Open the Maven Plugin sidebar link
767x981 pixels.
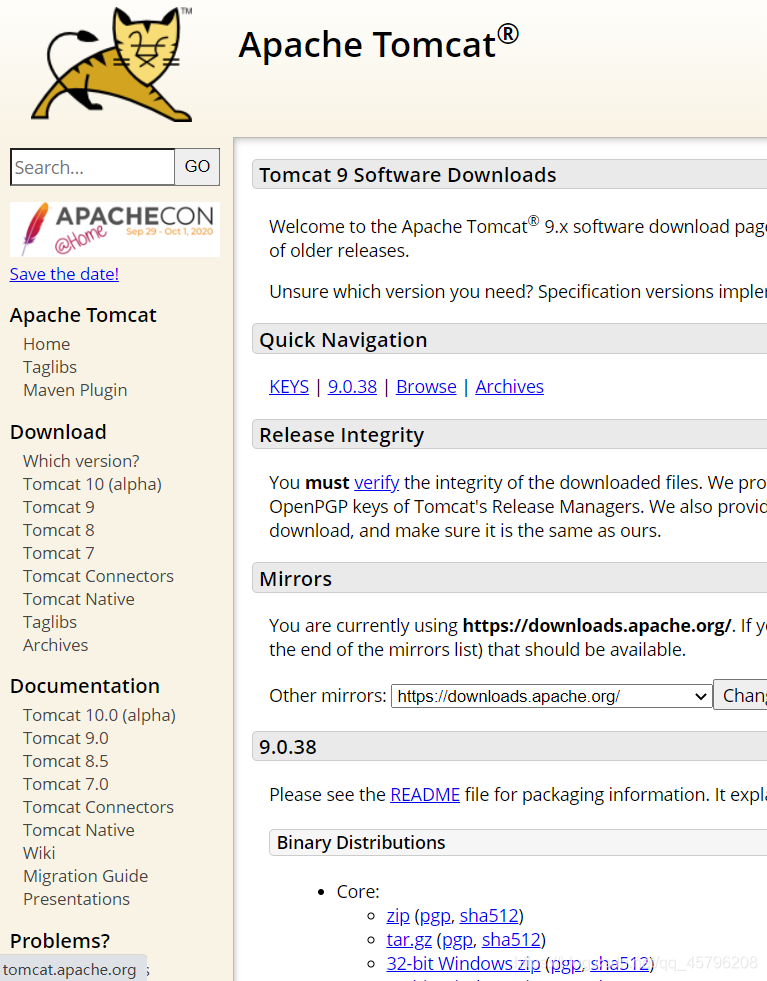75,390
